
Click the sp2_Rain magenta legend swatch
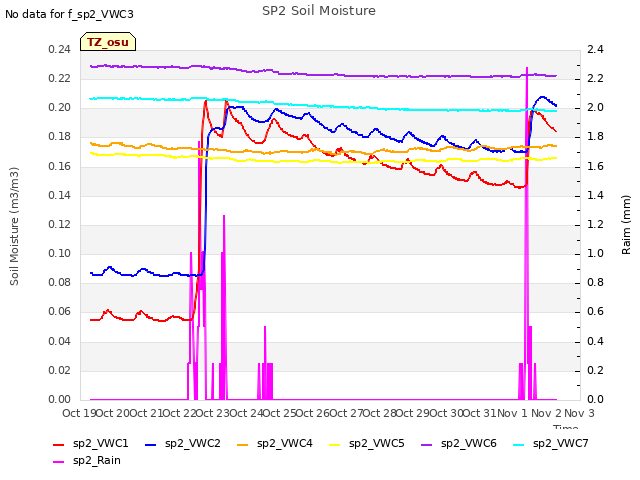click(x=59, y=462)
